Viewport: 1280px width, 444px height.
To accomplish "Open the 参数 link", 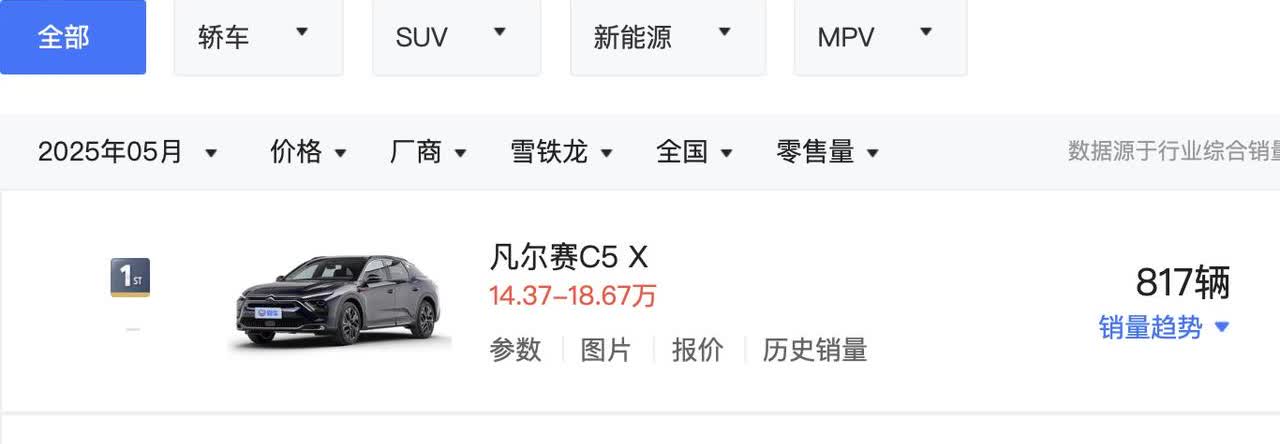I will click(x=515, y=350).
